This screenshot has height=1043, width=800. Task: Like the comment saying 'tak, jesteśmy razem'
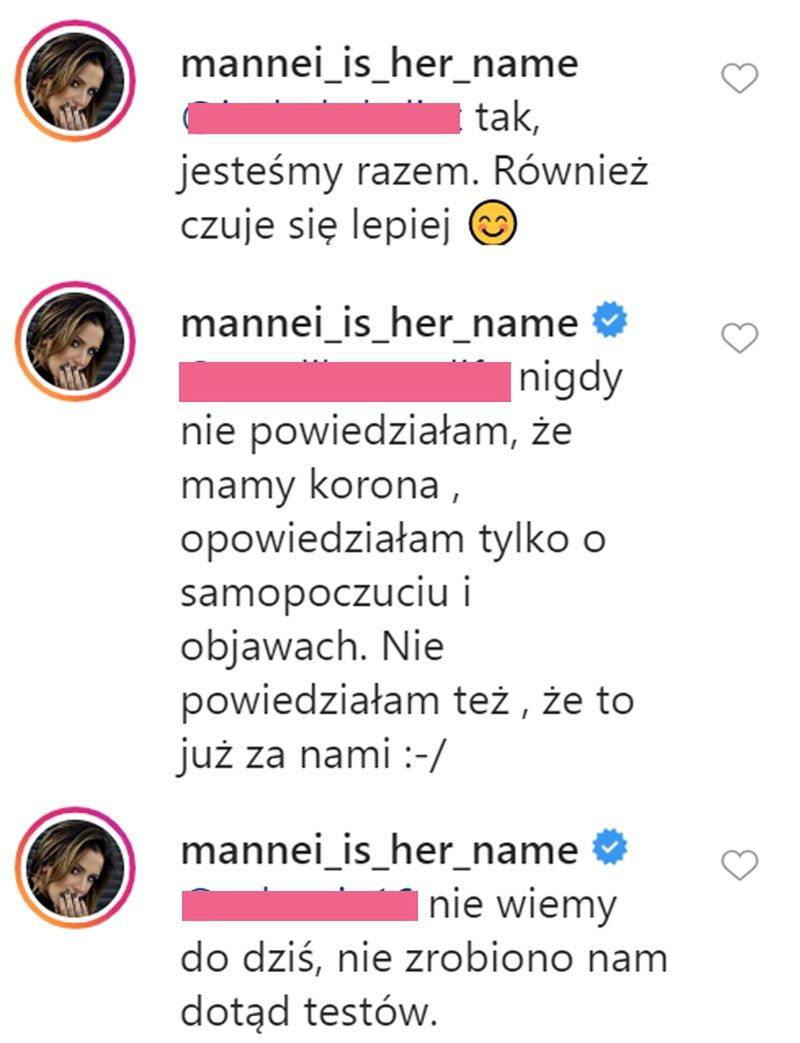(x=740, y=78)
